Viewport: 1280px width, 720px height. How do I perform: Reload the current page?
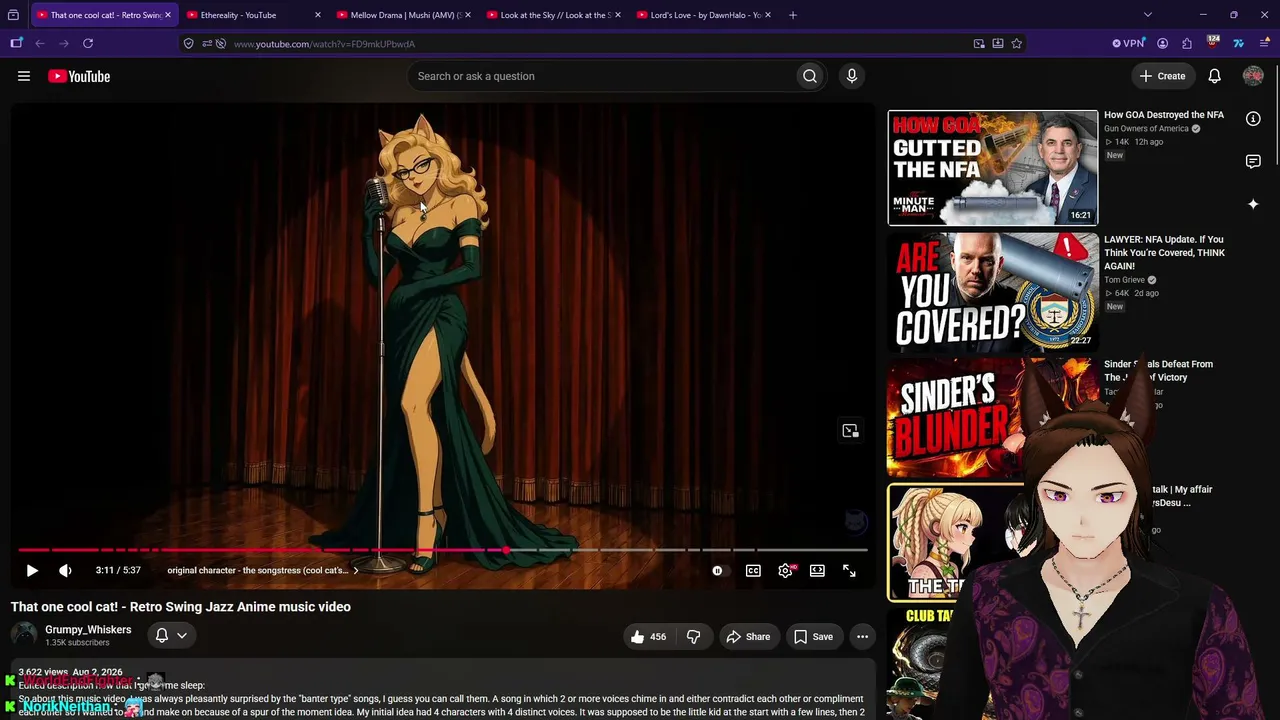click(x=88, y=43)
